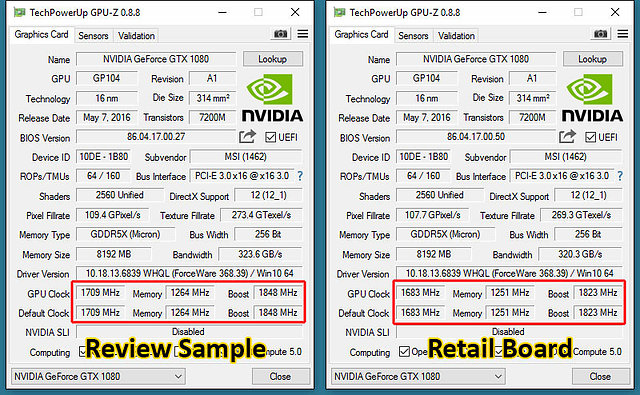
Task: Take screenshot with camera icon in Retail Board window
Action: click(600, 34)
